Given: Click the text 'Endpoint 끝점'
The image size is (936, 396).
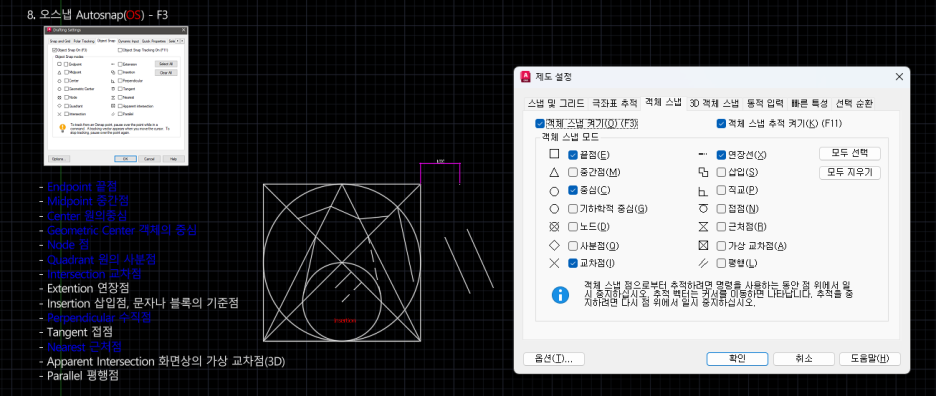Looking at the screenshot, I should pyautogui.click(x=82, y=187).
